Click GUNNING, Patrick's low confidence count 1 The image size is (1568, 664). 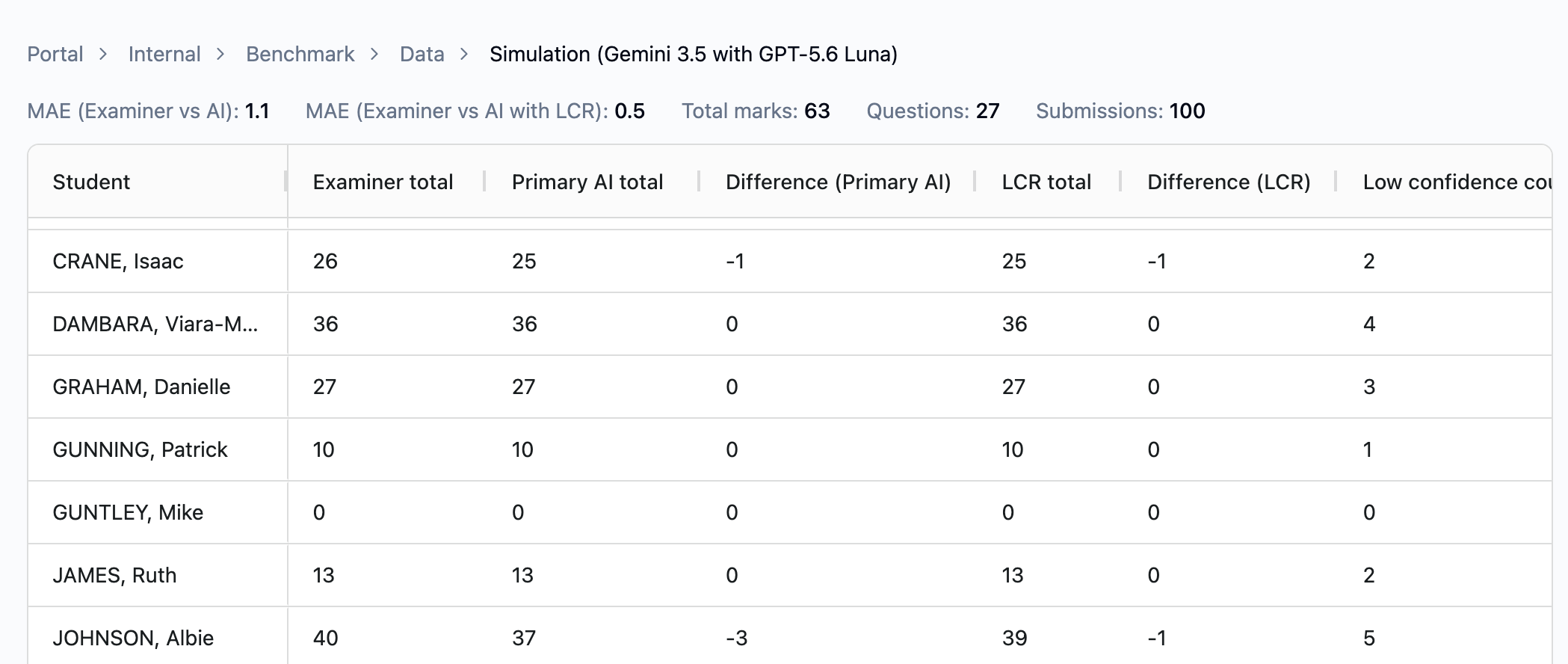[x=1368, y=449]
